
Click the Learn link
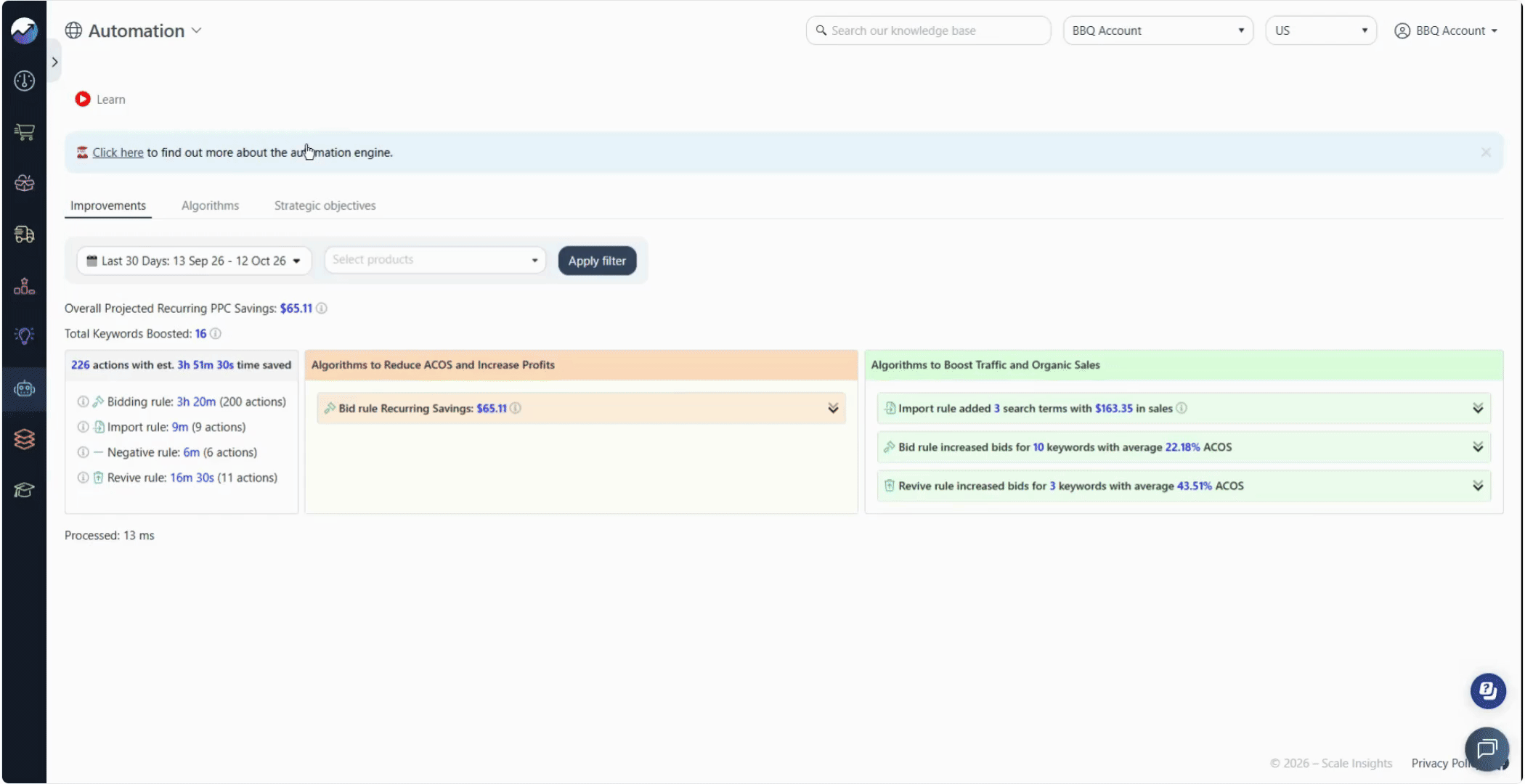pyautogui.click(x=110, y=99)
